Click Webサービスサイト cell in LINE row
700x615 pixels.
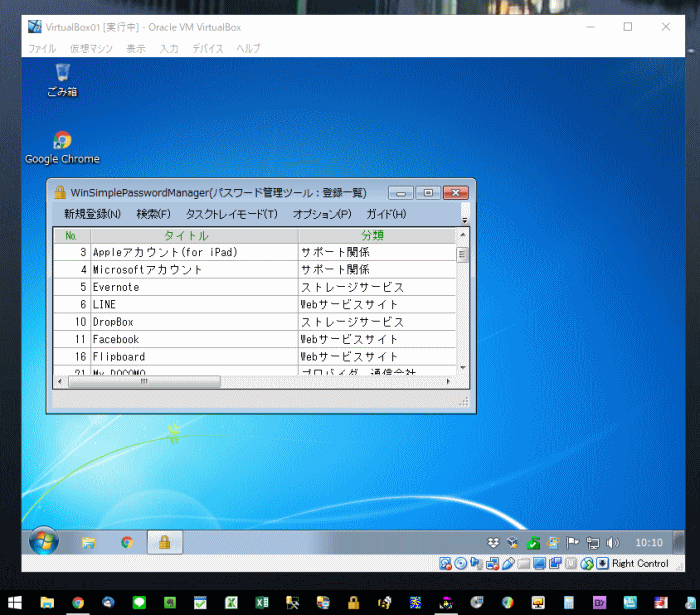click(377, 304)
